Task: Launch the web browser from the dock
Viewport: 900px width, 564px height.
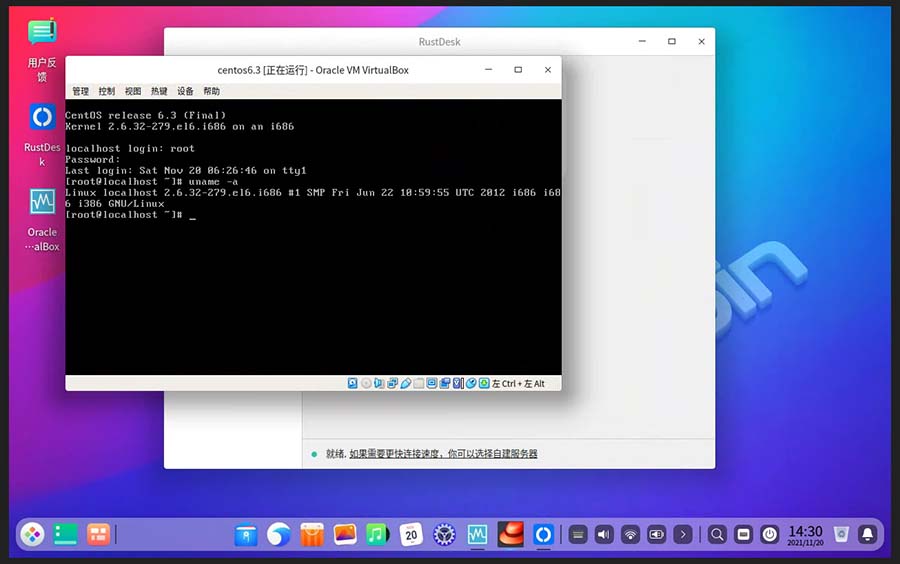Action: (279, 535)
